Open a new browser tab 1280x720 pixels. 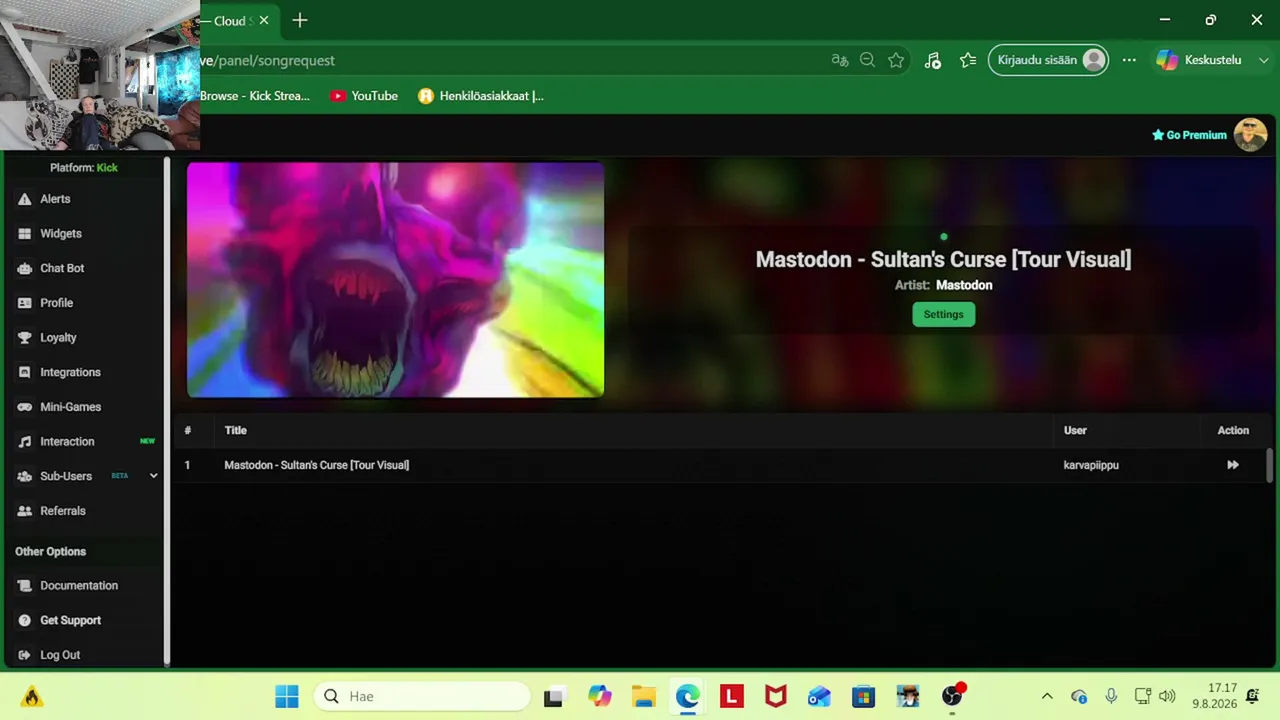pyautogui.click(x=300, y=20)
